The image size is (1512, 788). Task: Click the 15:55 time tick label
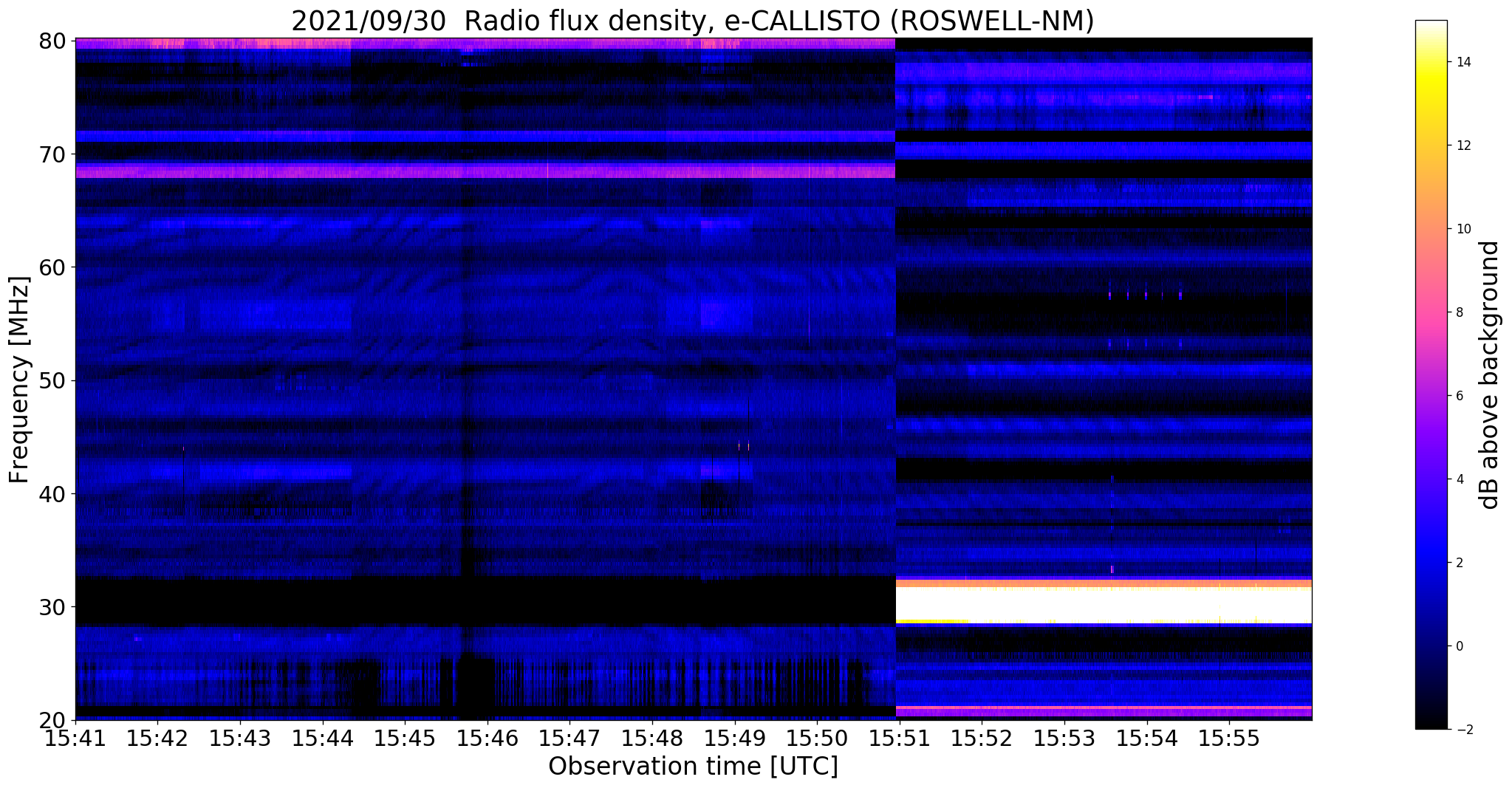click(1229, 739)
